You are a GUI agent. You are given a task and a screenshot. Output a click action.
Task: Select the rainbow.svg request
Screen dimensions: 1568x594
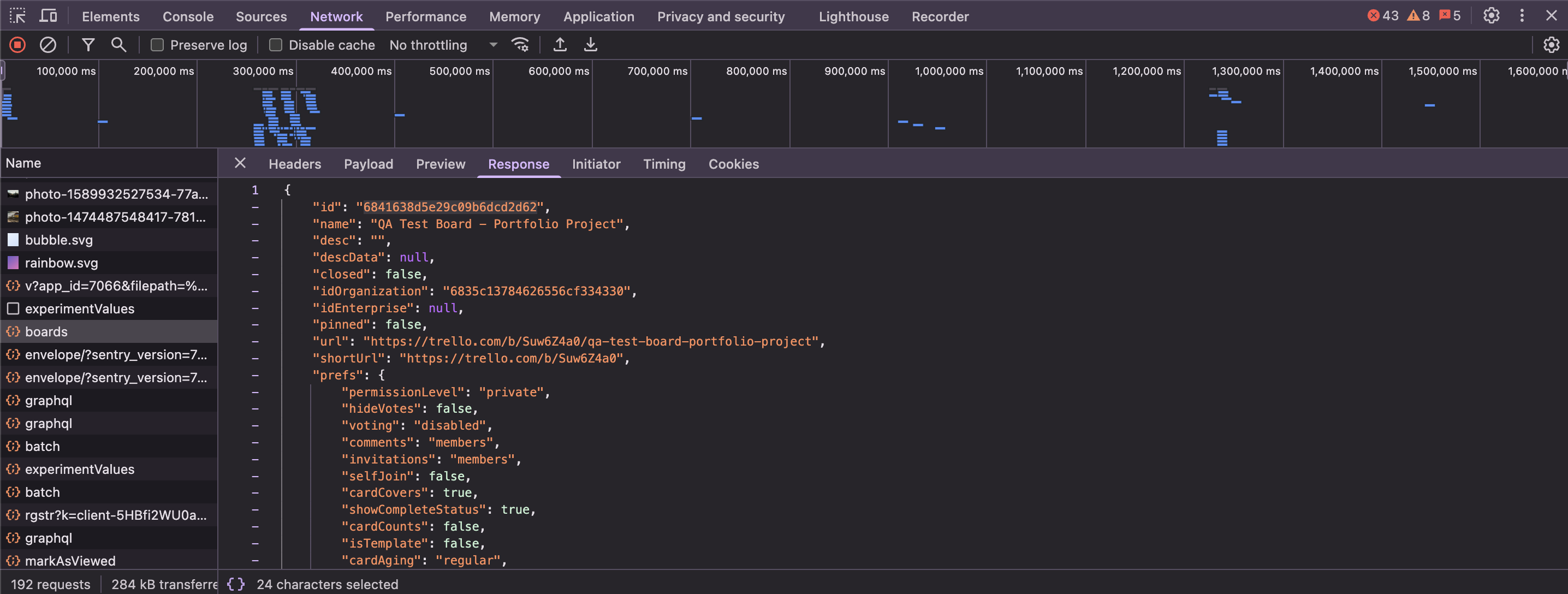point(109,263)
